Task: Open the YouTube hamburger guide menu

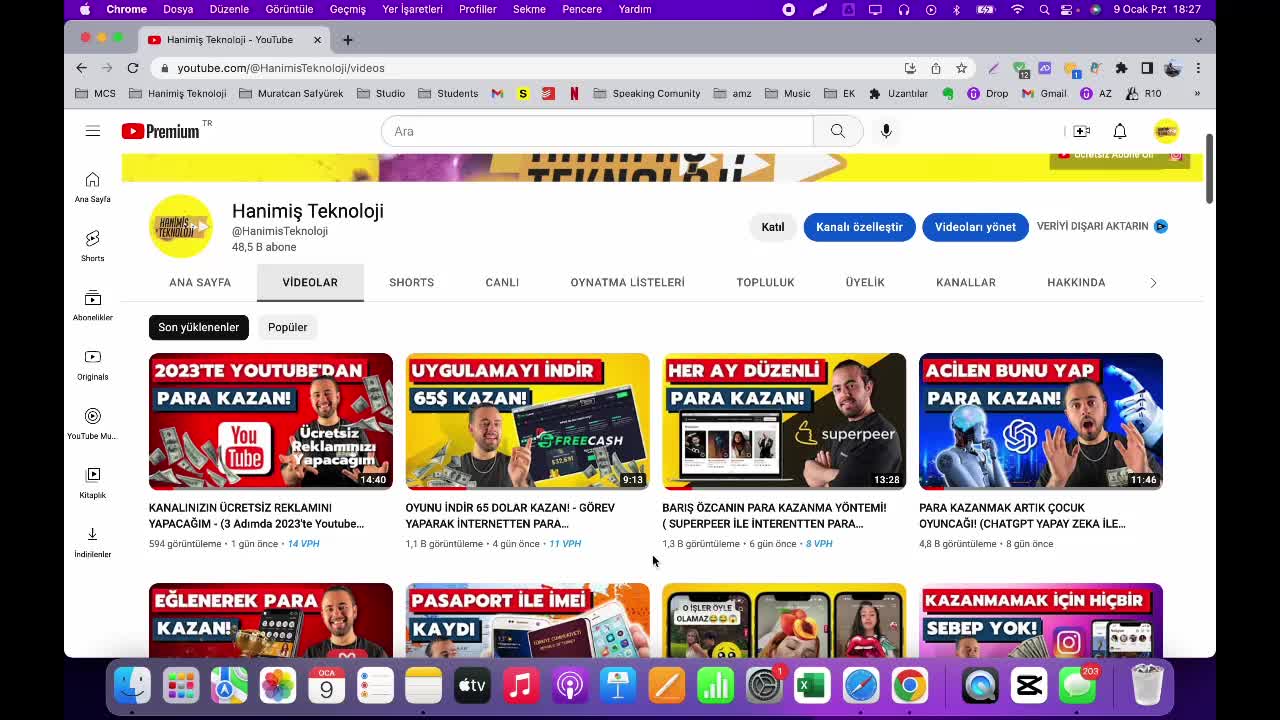Action: pyautogui.click(x=92, y=131)
